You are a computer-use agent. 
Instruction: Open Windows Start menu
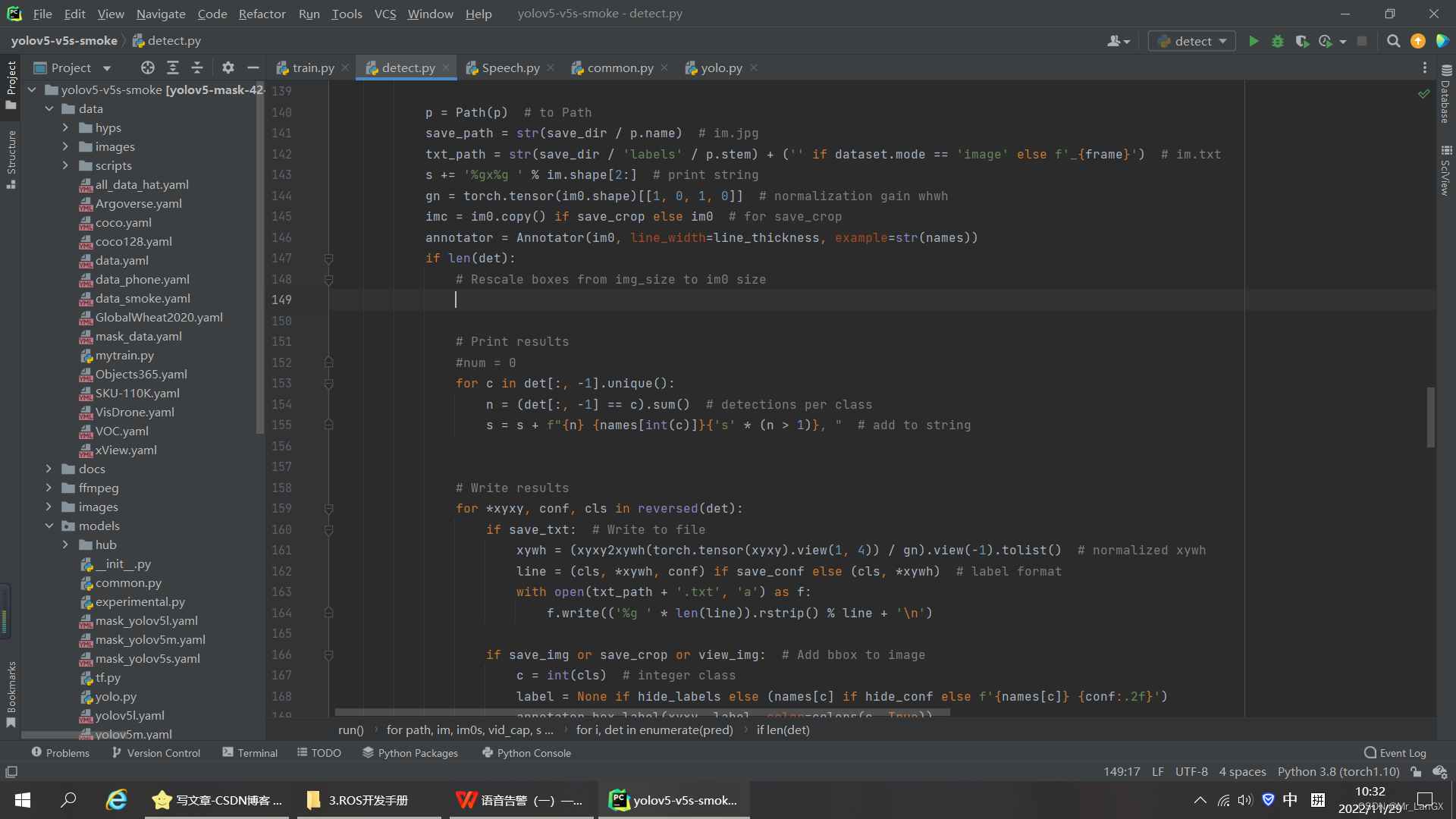click(23, 800)
